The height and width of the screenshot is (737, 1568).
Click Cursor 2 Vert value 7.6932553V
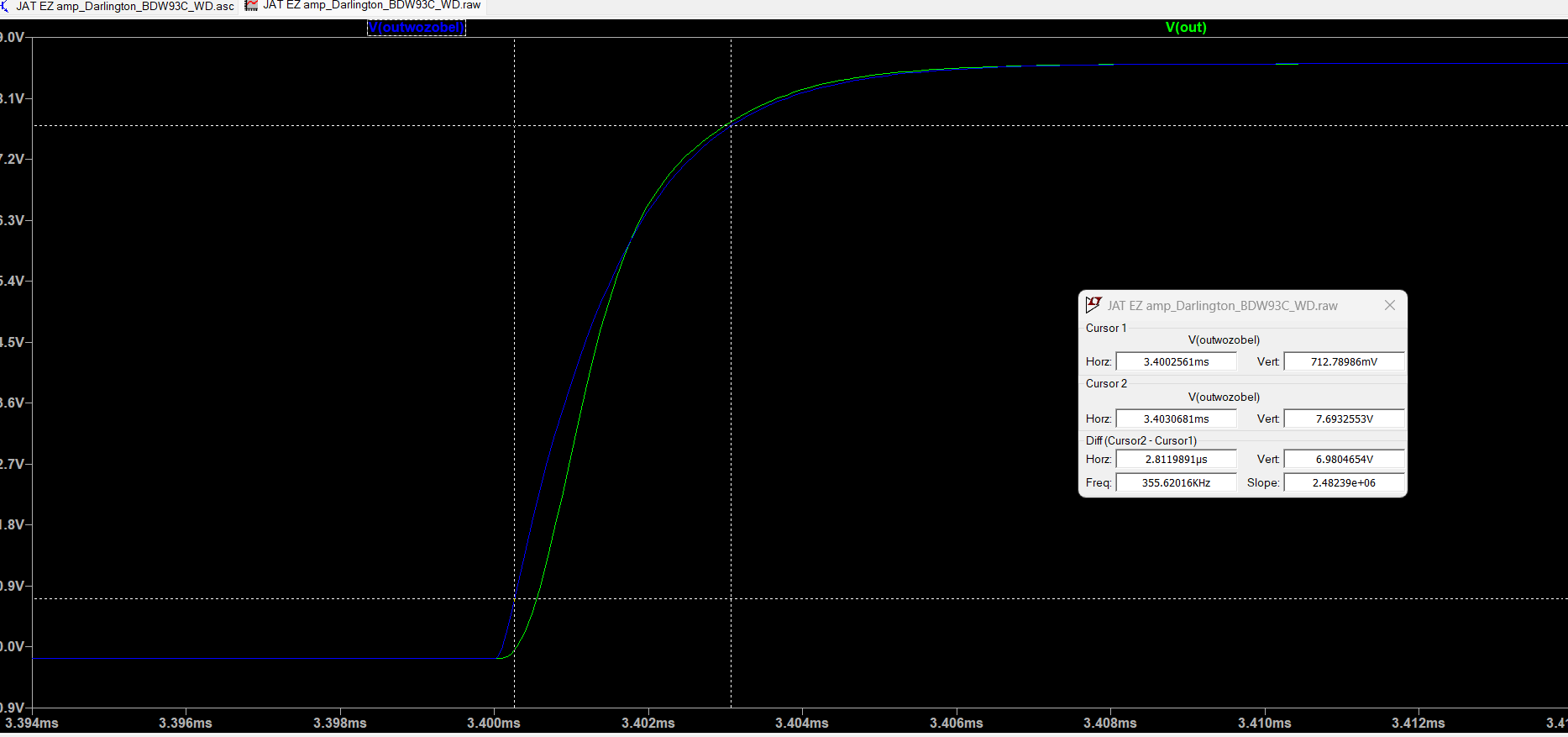click(x=1344, y=419)
